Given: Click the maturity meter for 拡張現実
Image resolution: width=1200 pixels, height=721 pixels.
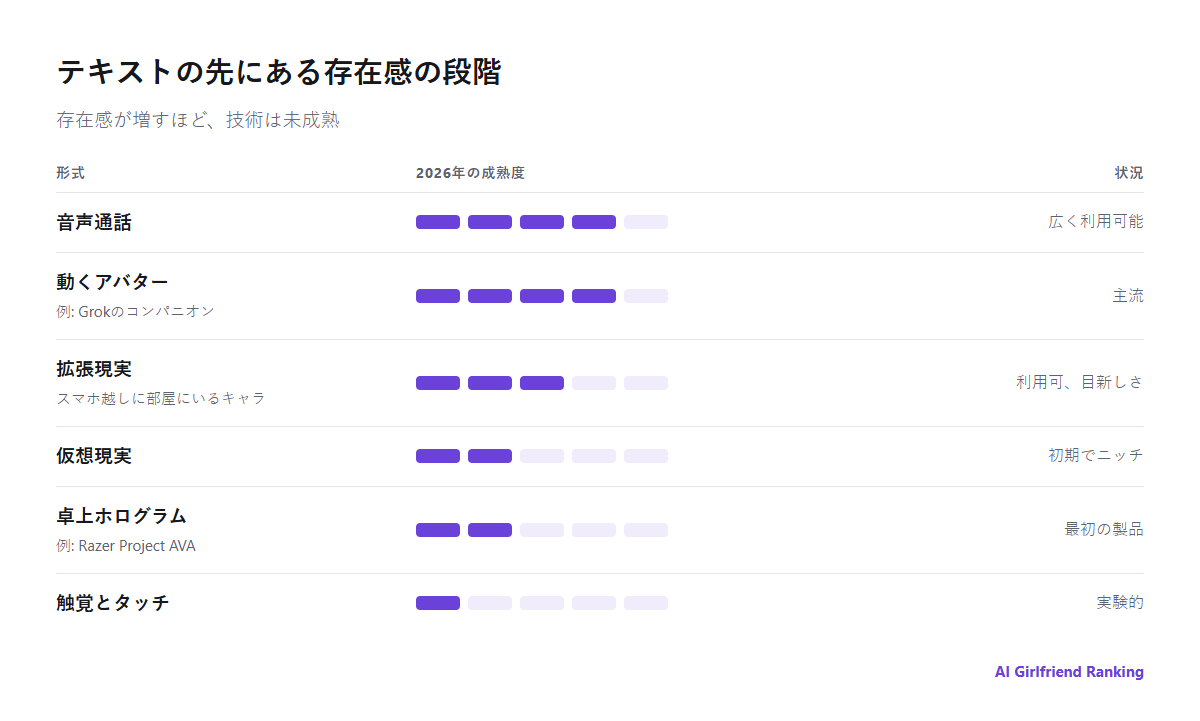Looking at the screenshot, I should point(542,383).
